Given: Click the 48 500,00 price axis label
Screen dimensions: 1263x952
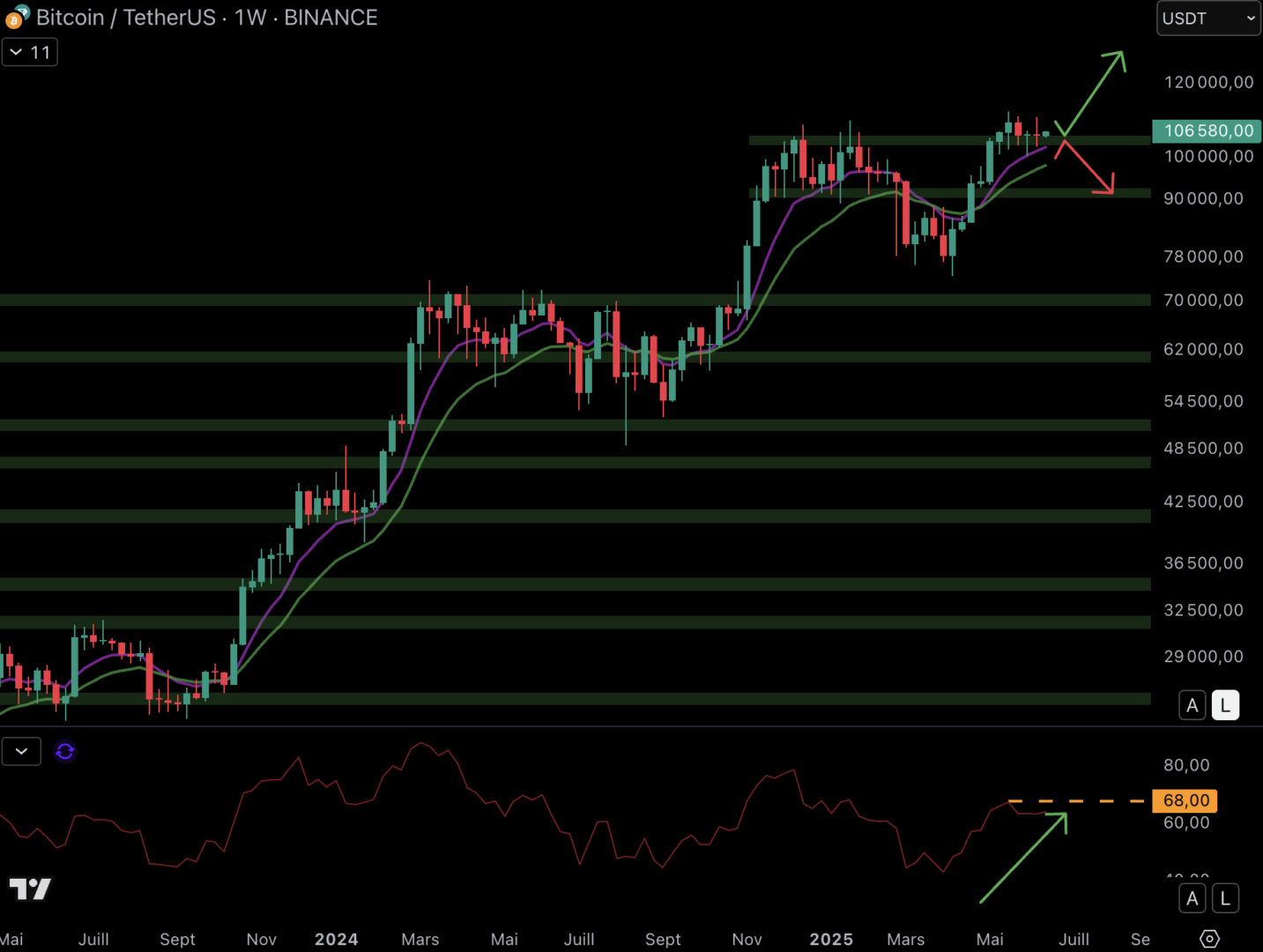Looking at the screenshot, I should point(1203,448).
